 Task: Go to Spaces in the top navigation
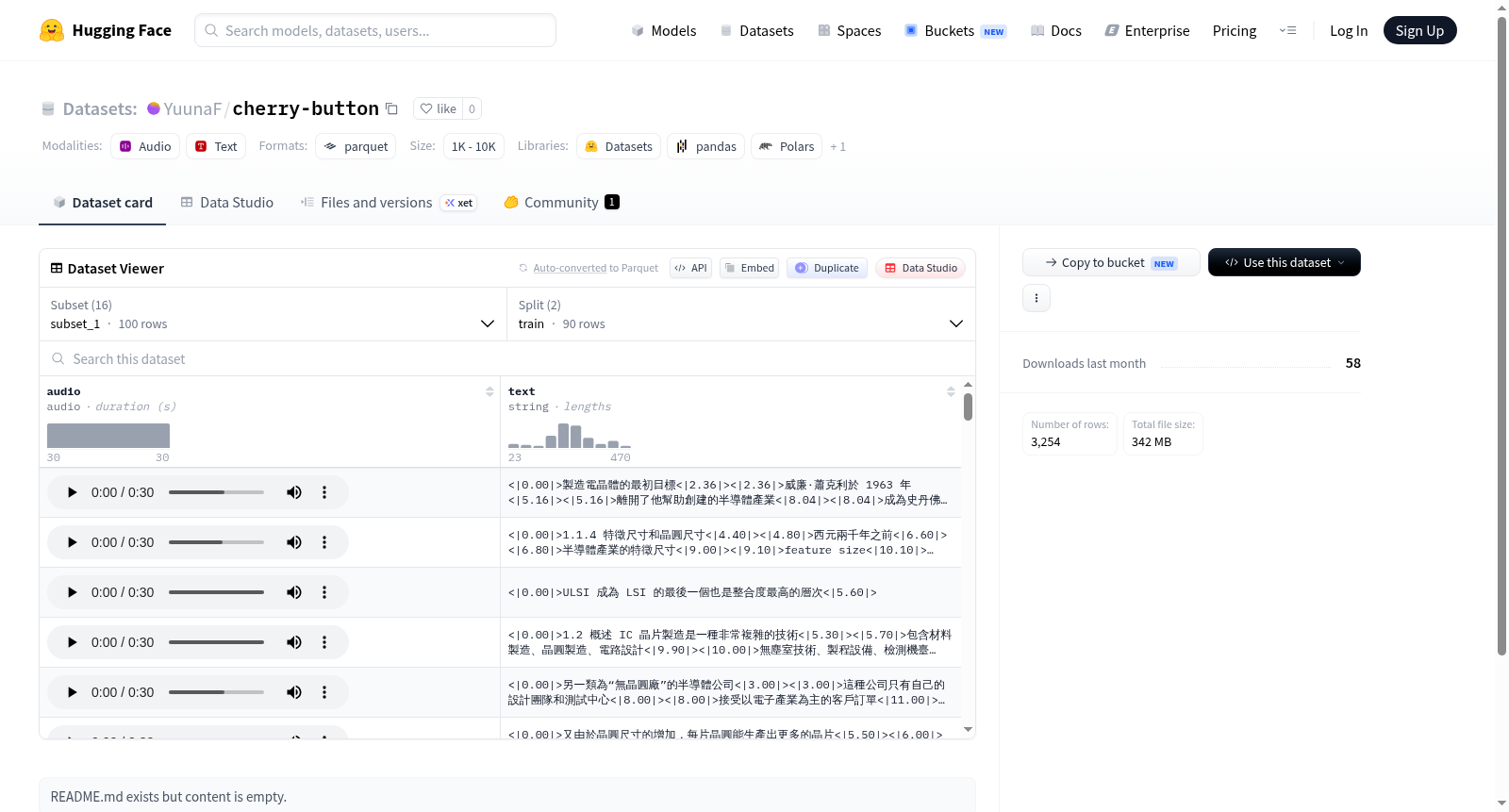850,30
